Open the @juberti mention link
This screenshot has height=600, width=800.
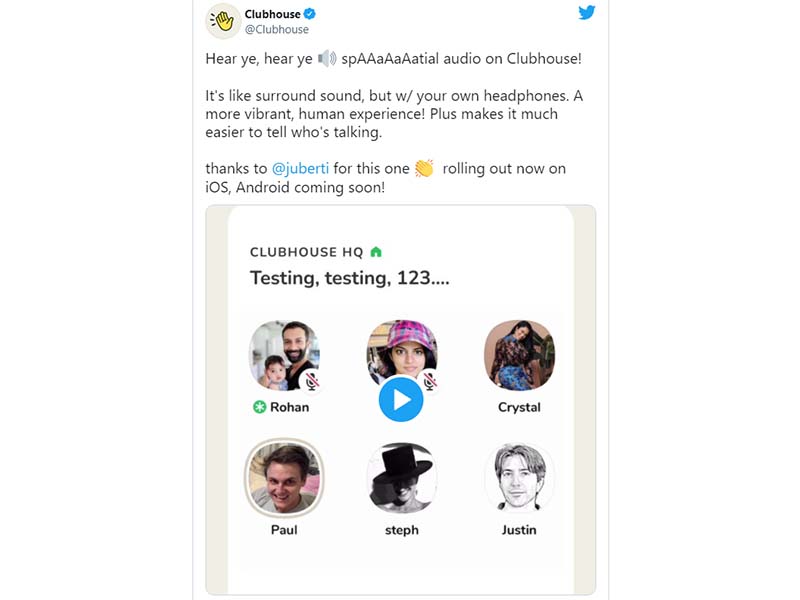298,169
